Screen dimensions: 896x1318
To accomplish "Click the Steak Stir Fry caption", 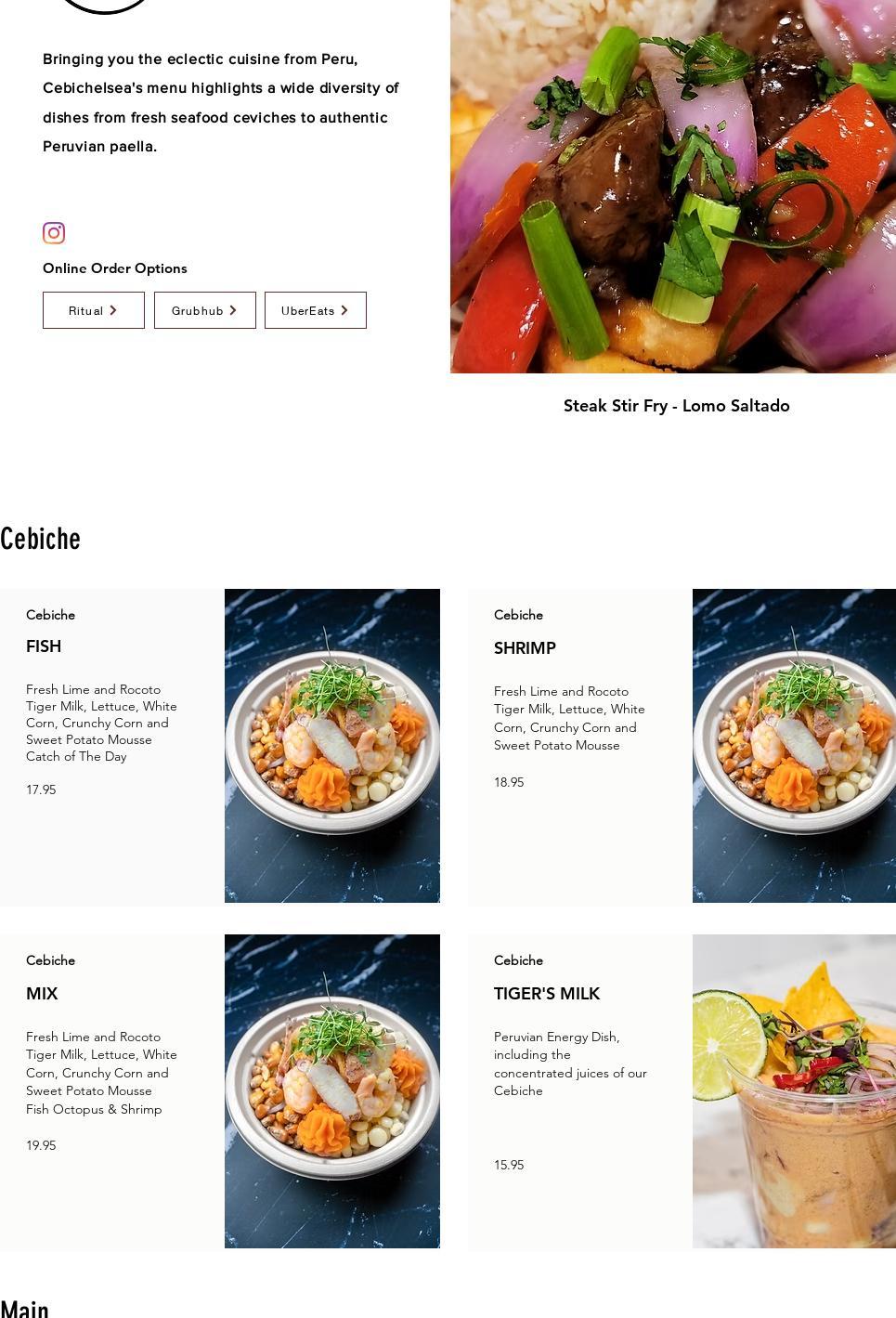I will 677,406.
